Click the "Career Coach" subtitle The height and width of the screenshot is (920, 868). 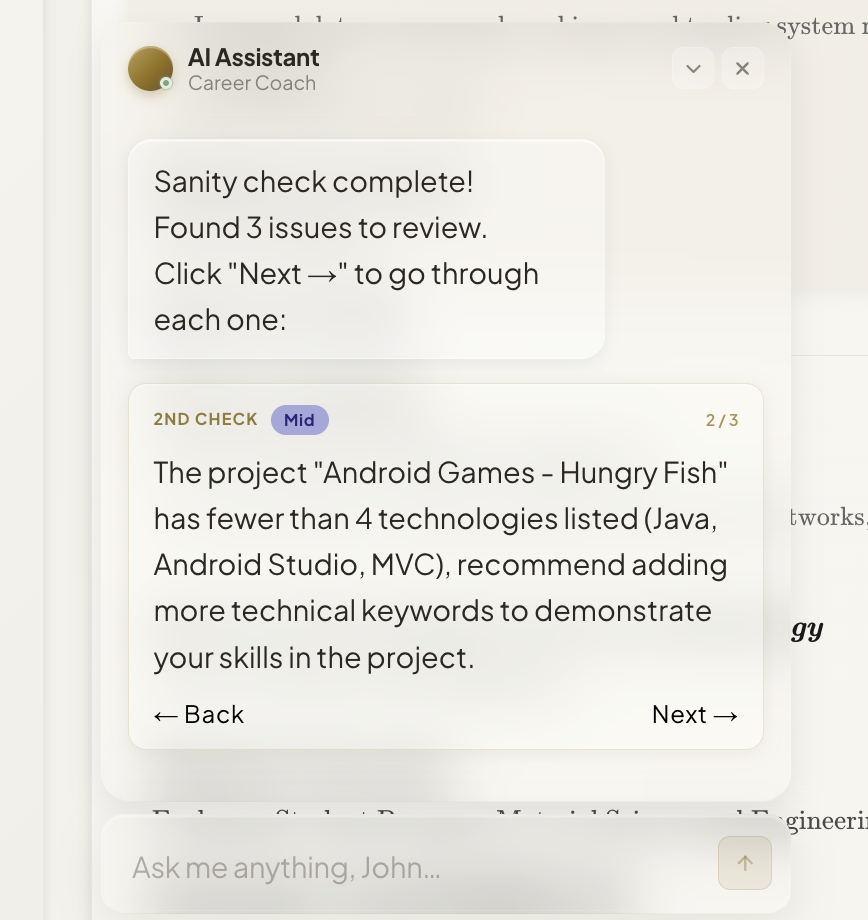252,83
